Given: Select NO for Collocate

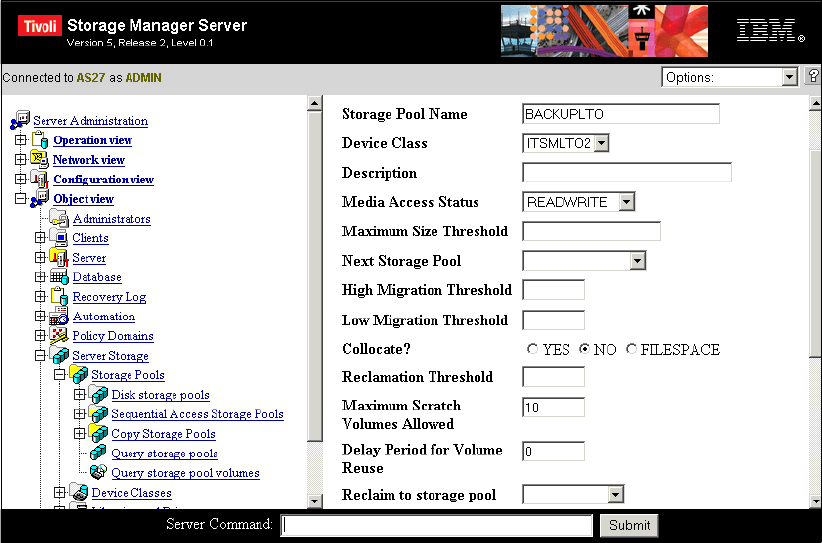Looking at the screenshot, I should pos(585,349).
